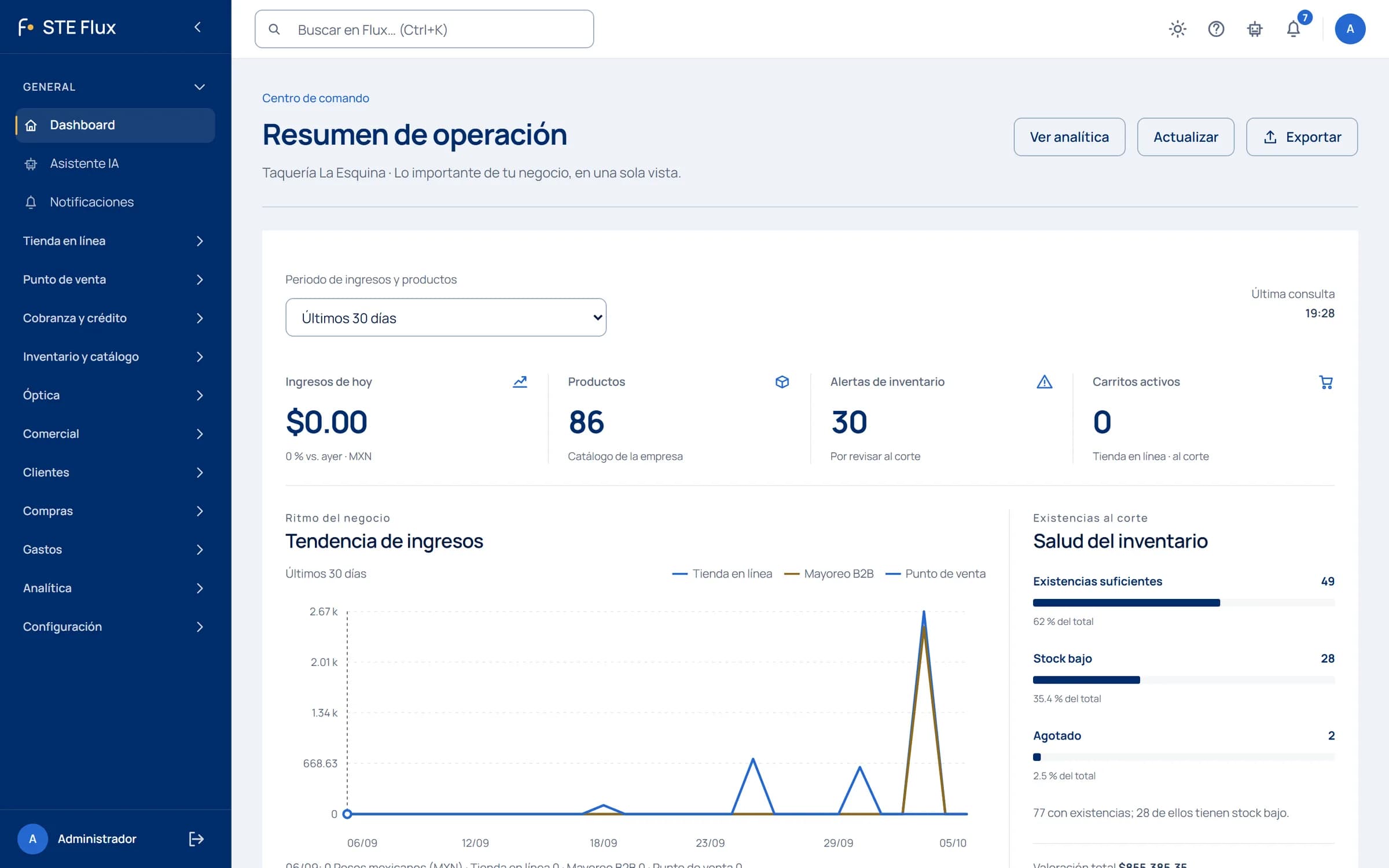
Task: Click the 30 Alertas de inventario value
Action: click(x=849, y=421)
